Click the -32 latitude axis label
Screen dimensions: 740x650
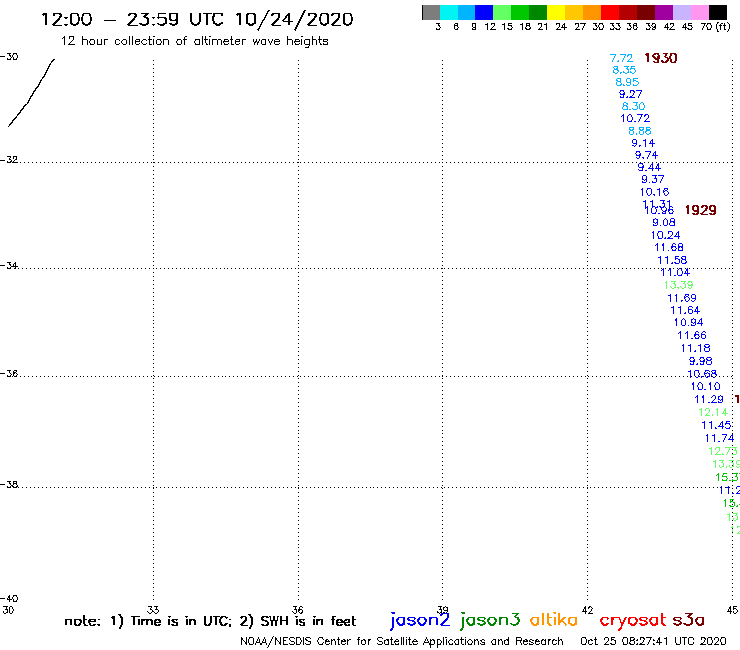(x=9, y=160)
